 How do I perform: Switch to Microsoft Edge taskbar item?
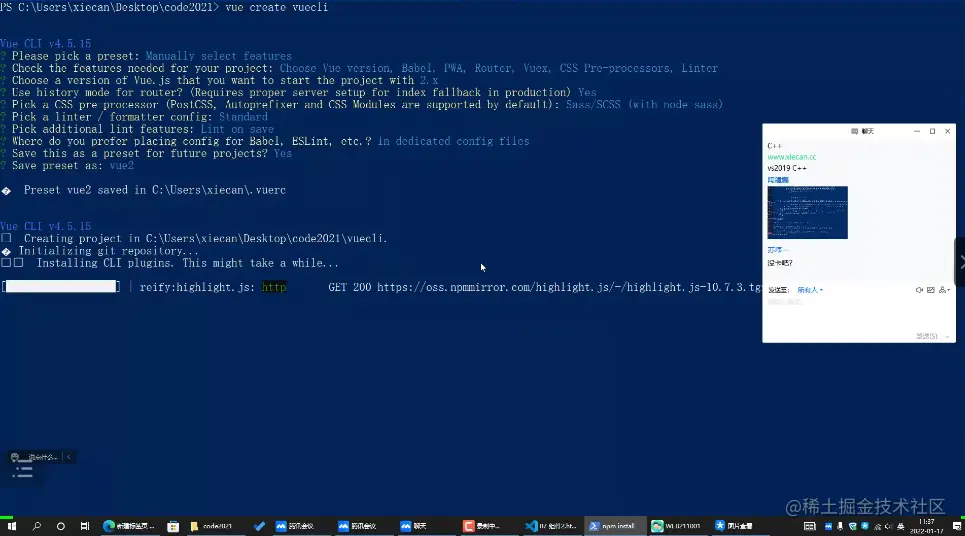[x=129, y=526]
